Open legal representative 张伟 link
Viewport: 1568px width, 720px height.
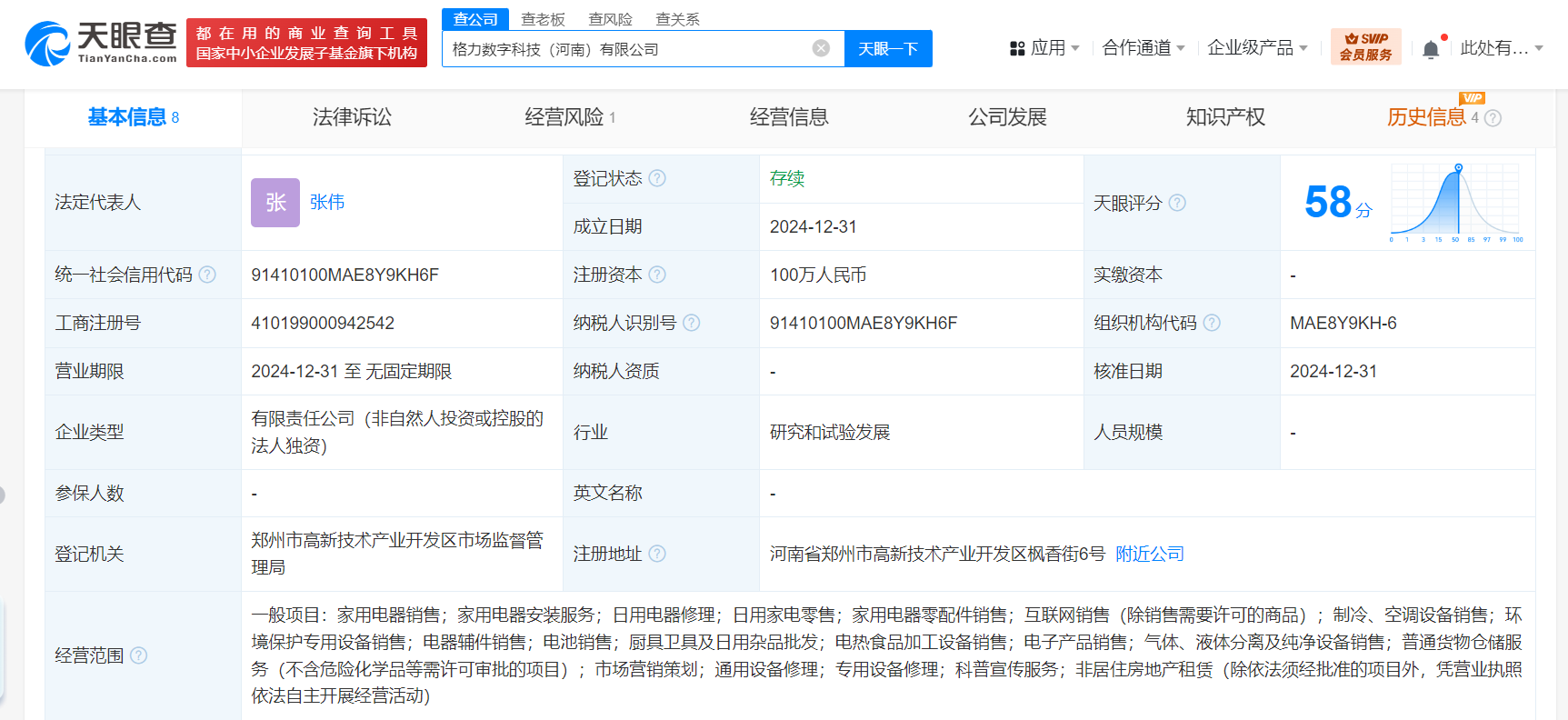(x=327, y=202)
